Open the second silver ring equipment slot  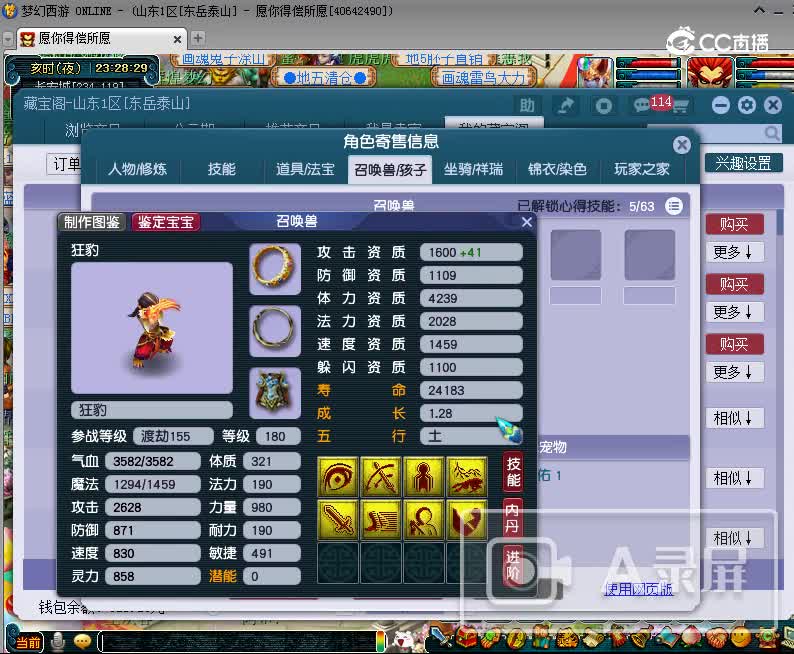275,331
